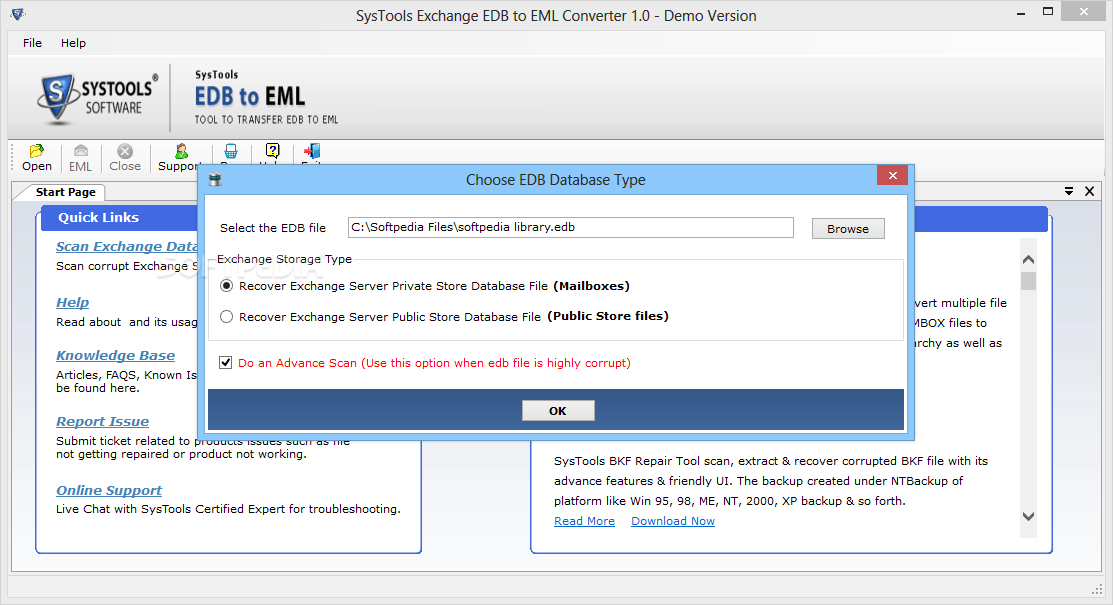Open the Help quick link

[x=72, y=302]
